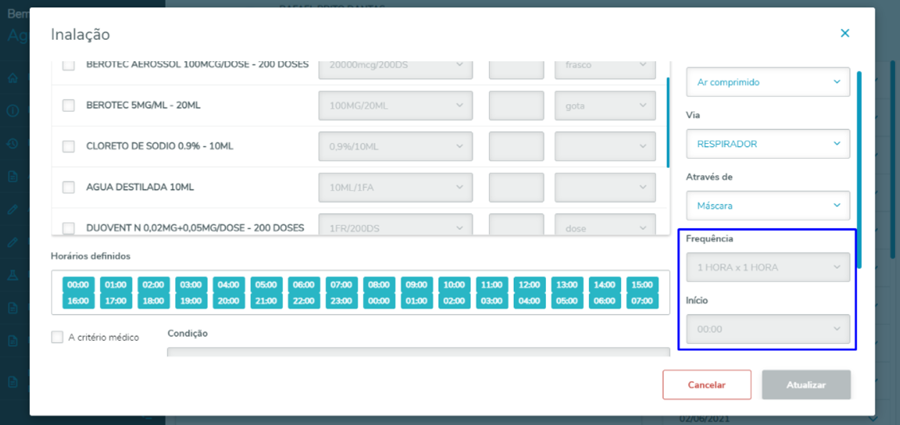Click the Horários definidos label
The height and width of the screenshot is (425, 900).
pyautogui.click(x=91, y=256)
